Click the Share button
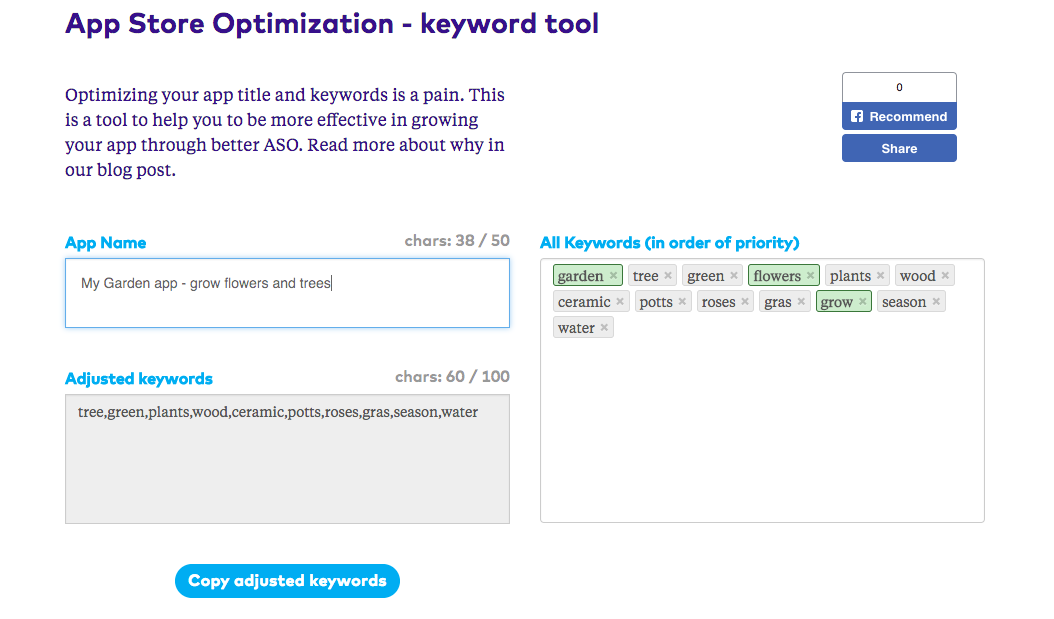 pyautogui.click(x=898, y=147)
